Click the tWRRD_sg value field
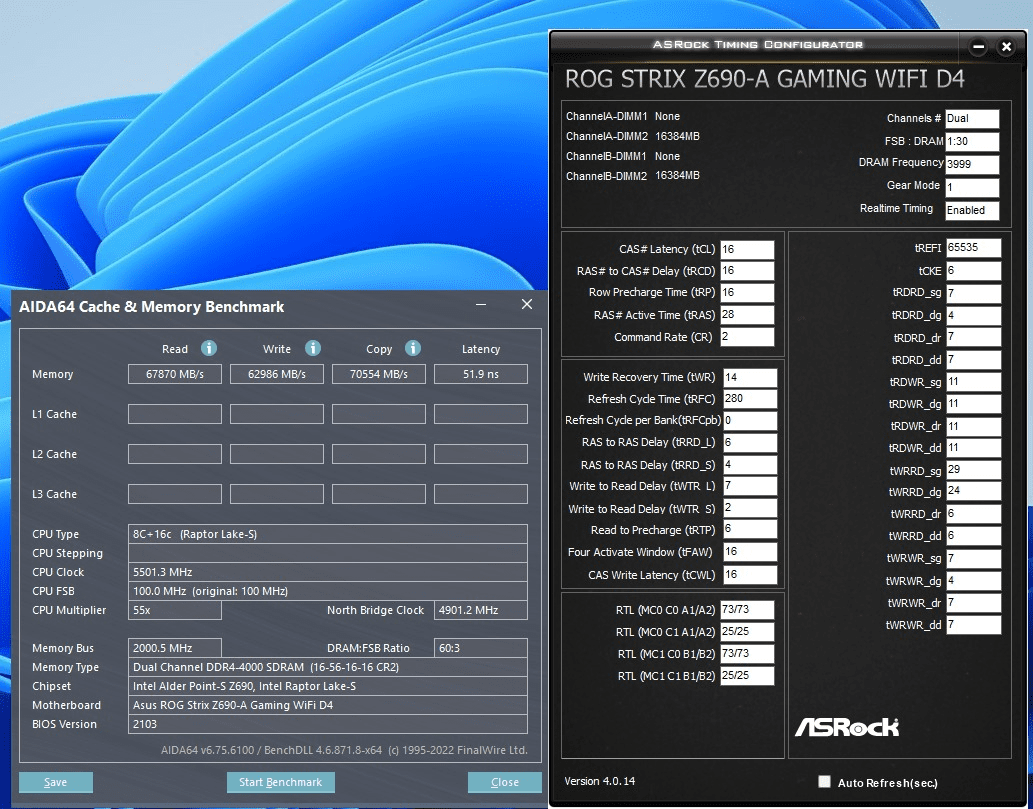 974,470
